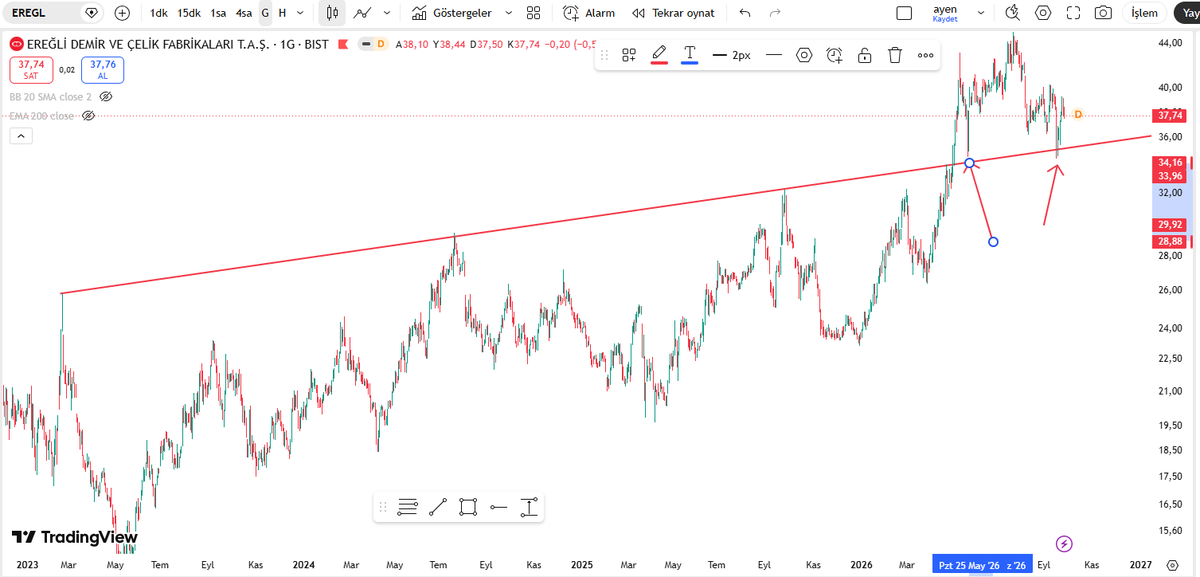Expand the timeframe interval dropdown
This screenshot has width=1200, height=577.
302,13
